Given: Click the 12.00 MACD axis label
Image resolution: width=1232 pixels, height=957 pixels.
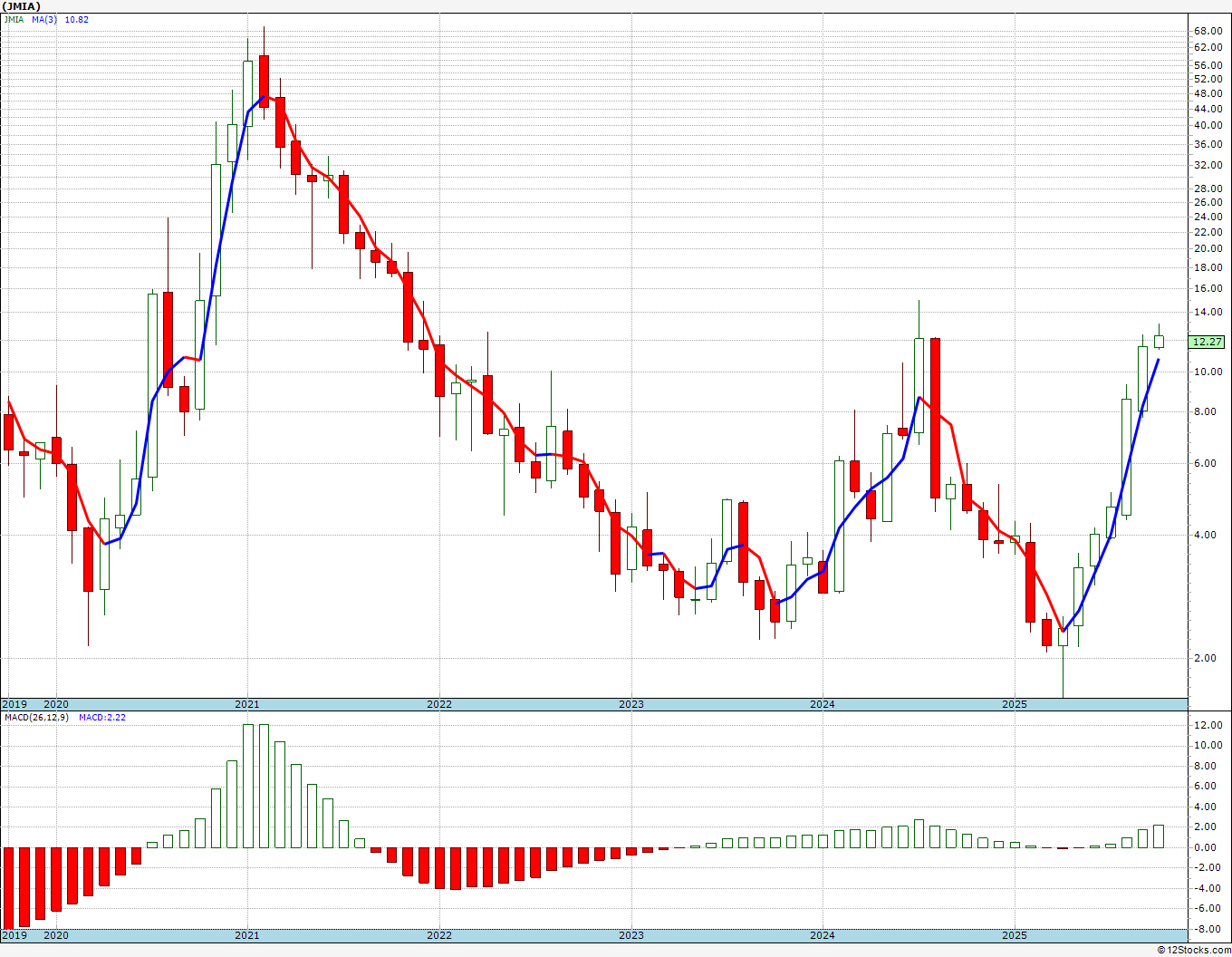Looking at the screenshot, I should 1208,725.
